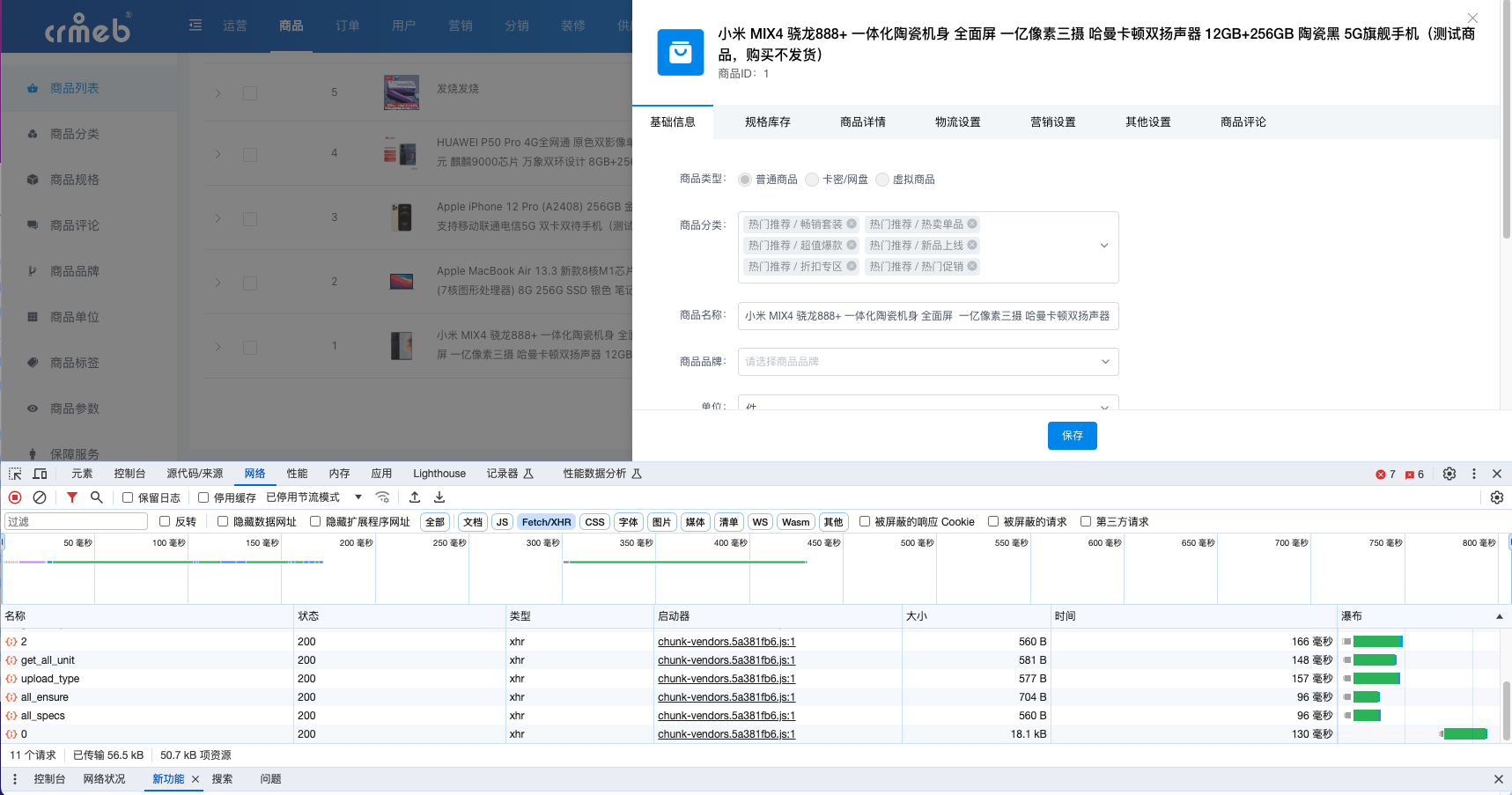Enable the 停用缓存 checkbox
The height and width of the screenshot is (795, 1512).
[203, 497]
